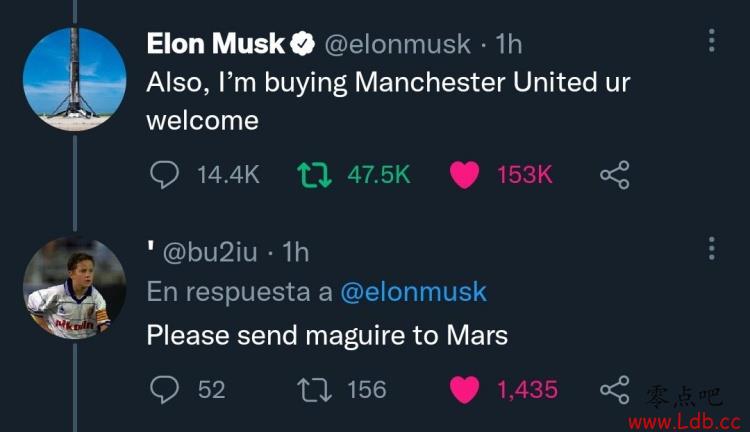Undo retweet on the Manchester United tweet
Viewport: 750px width, 432px height.
(x=314, y=175)
